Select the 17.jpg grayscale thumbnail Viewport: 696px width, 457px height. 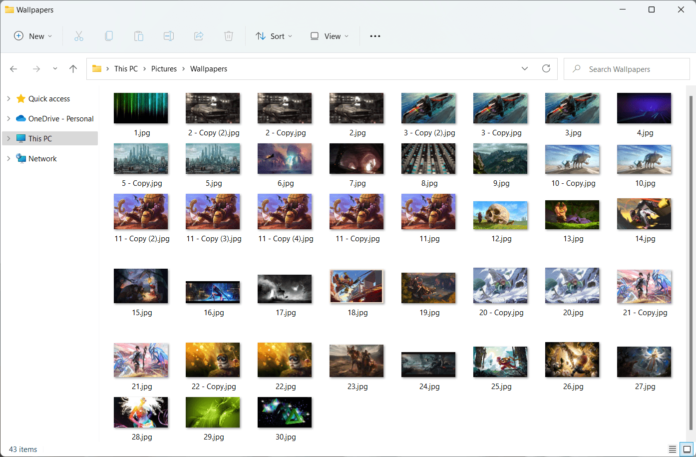pos(285,289)
